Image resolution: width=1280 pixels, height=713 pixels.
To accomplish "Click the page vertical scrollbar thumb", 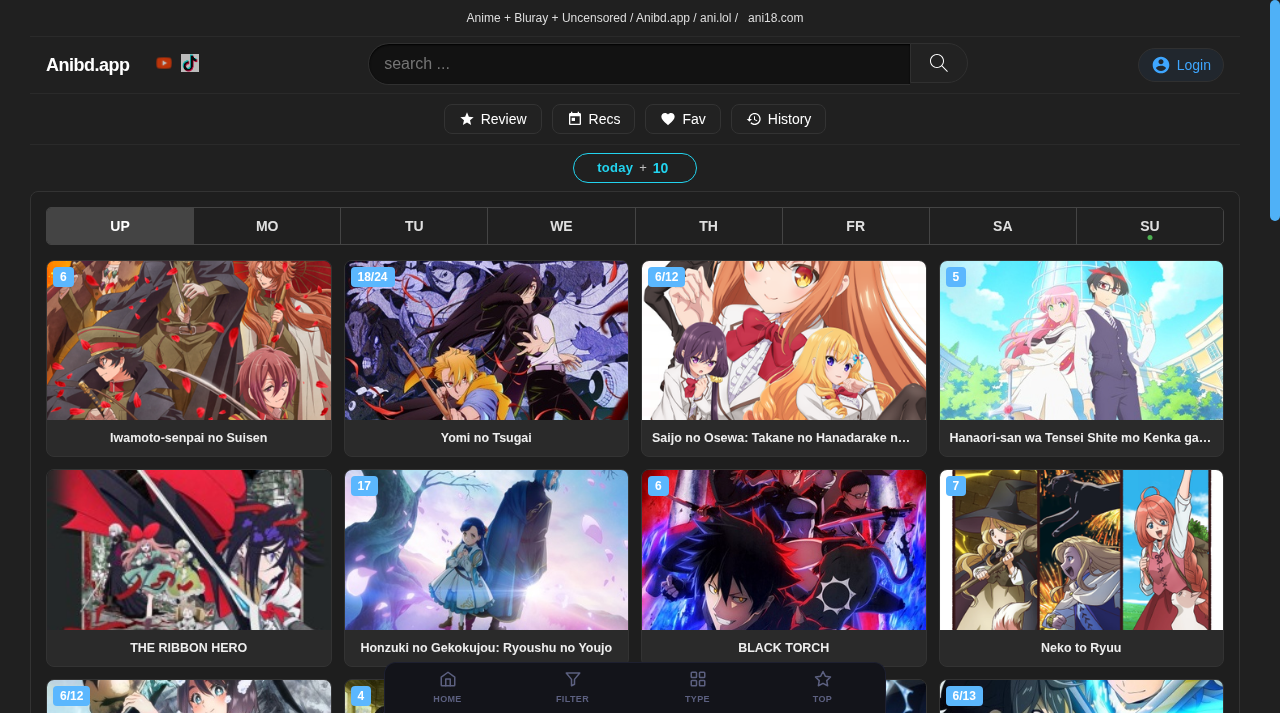I will [x=1275, y=110].
